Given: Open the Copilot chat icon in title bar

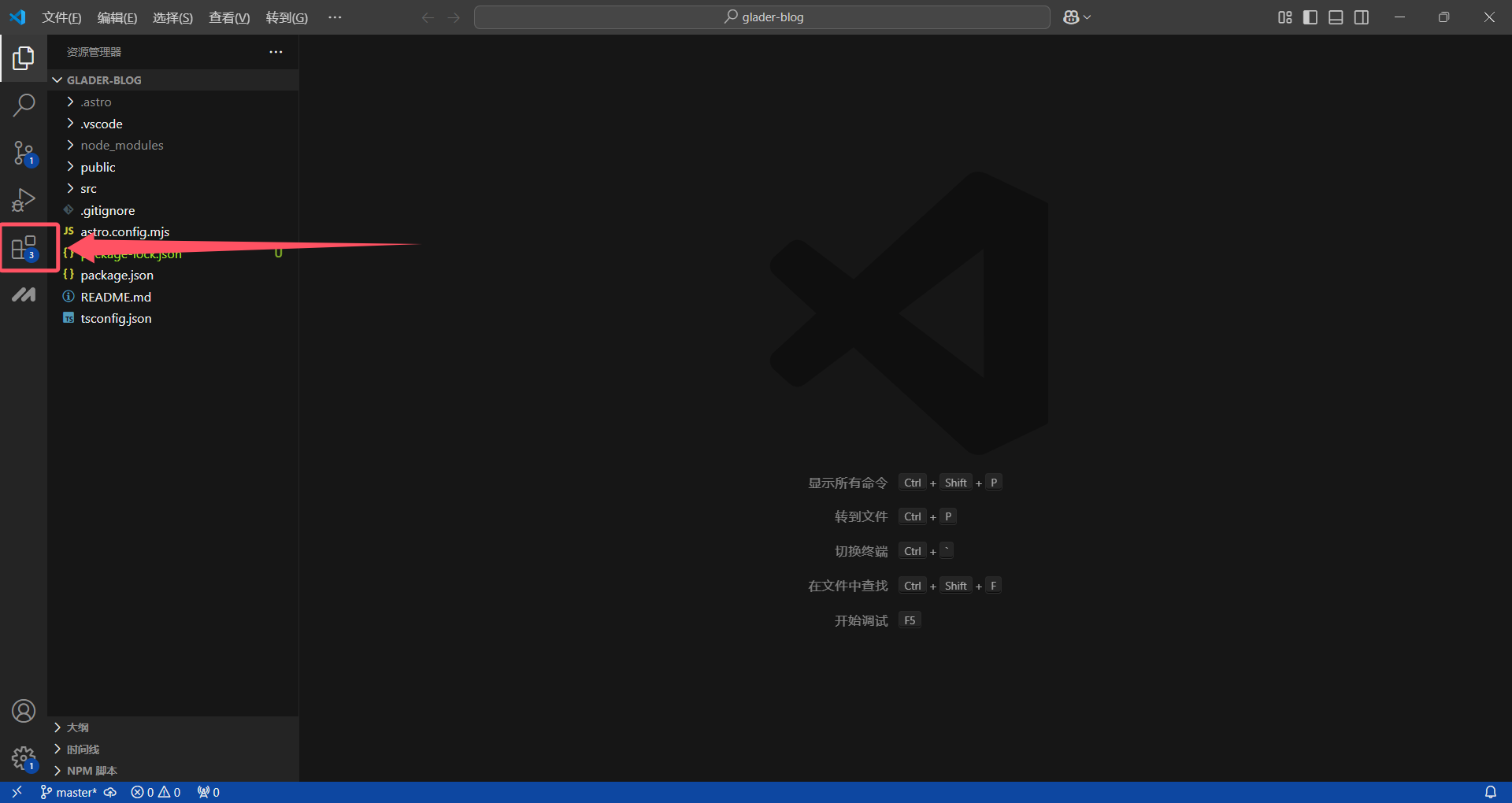Looking at the screenshot, I should (1071, 17).
